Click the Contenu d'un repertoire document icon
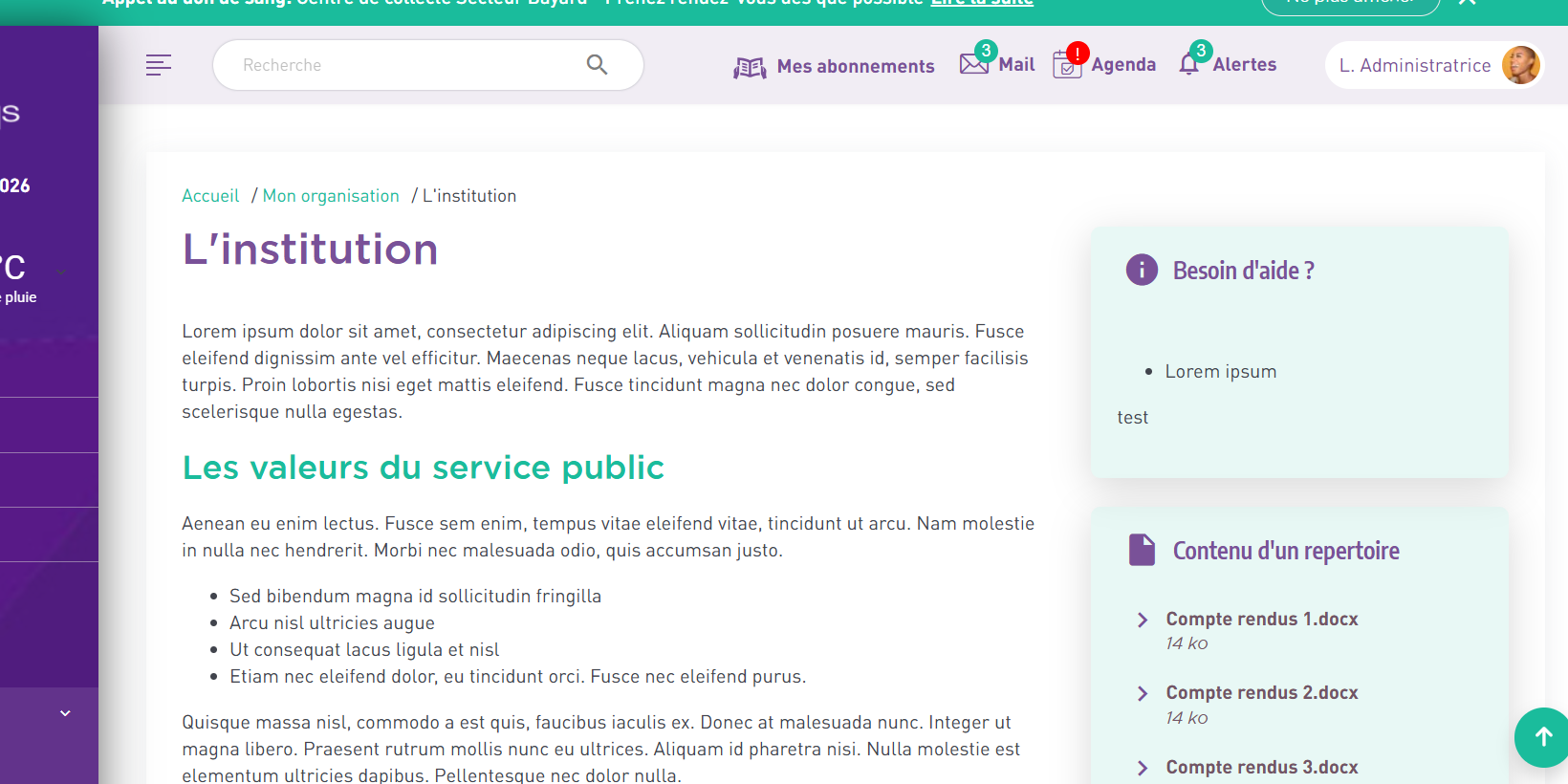This screenshot has width=1568, height=784. click(1142, 551)
